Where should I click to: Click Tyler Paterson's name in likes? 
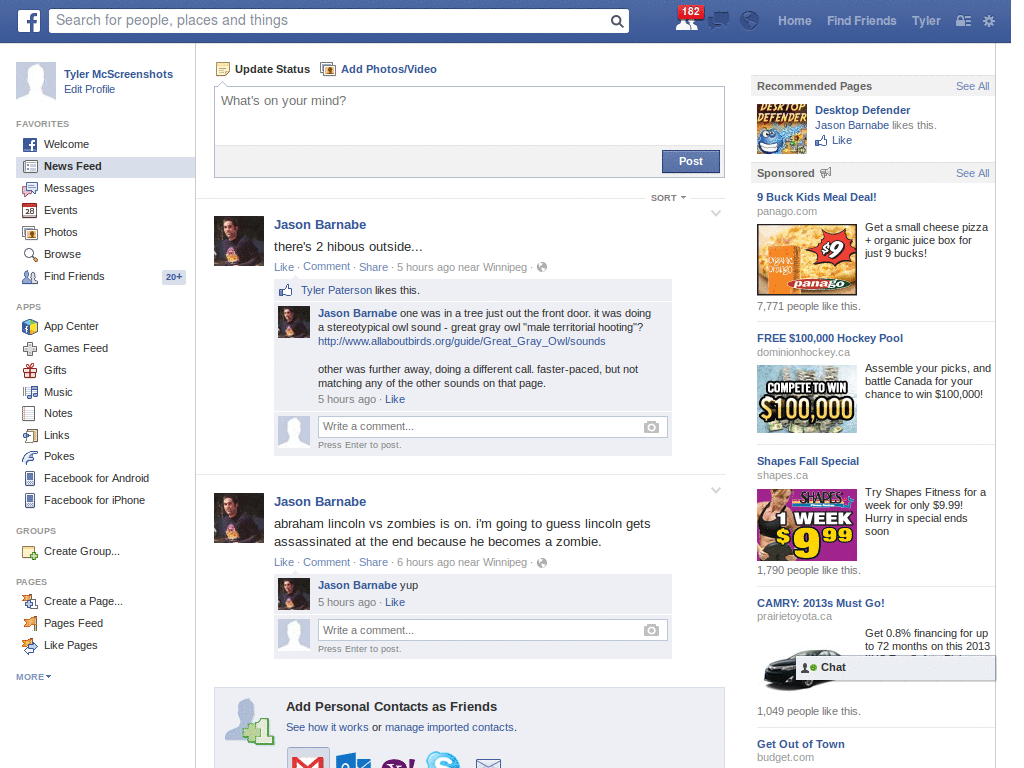coord(336,291)
